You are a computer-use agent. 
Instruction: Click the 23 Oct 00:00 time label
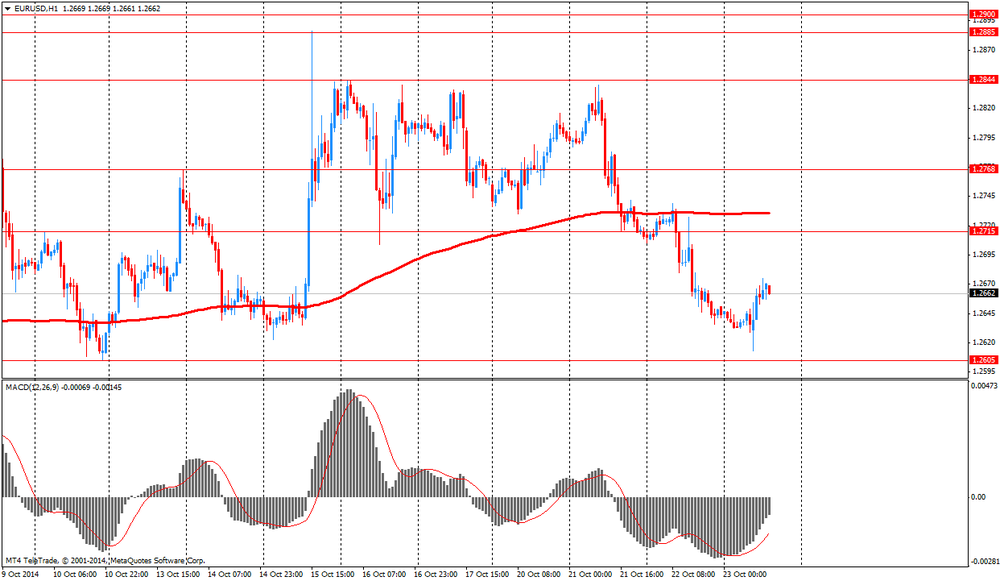click(x=746, y=575)
